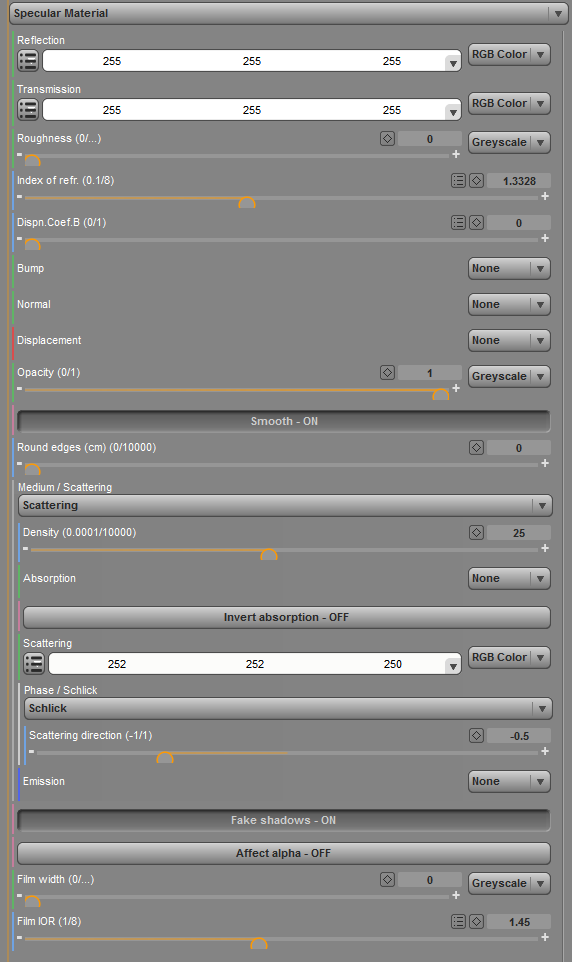Screen dimensions: 572x962
Task: Click the Density slider handle
Action: click(x=269, y=555)
